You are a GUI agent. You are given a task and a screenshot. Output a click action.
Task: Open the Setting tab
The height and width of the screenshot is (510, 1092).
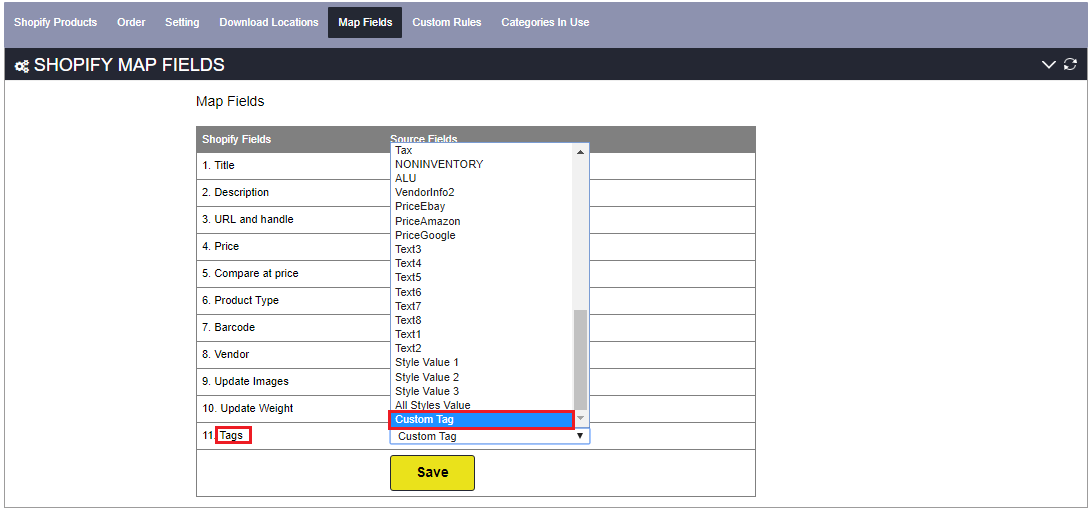tap(182, 22)
